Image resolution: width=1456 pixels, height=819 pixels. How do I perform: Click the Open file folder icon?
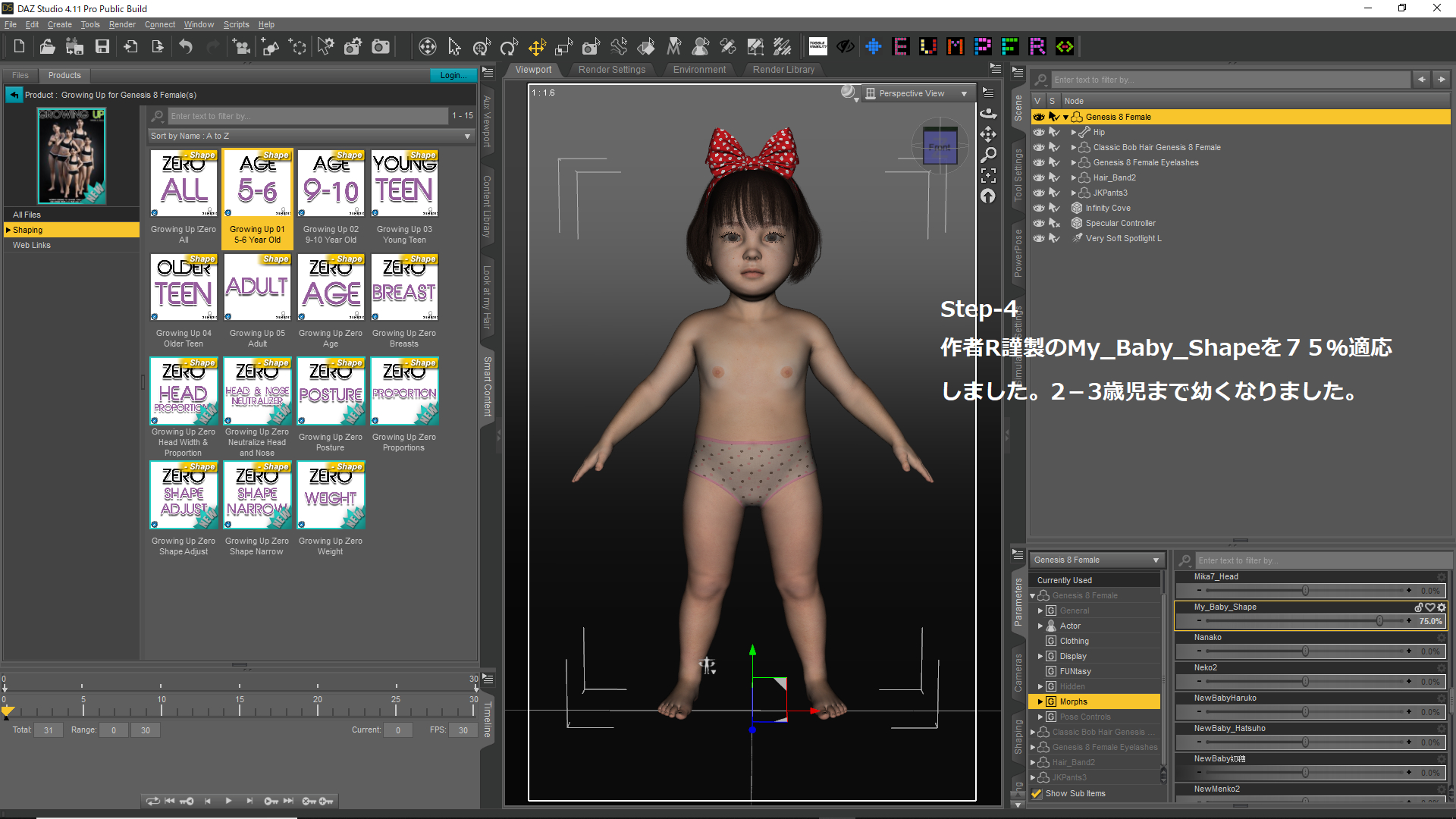click(47, 47)
